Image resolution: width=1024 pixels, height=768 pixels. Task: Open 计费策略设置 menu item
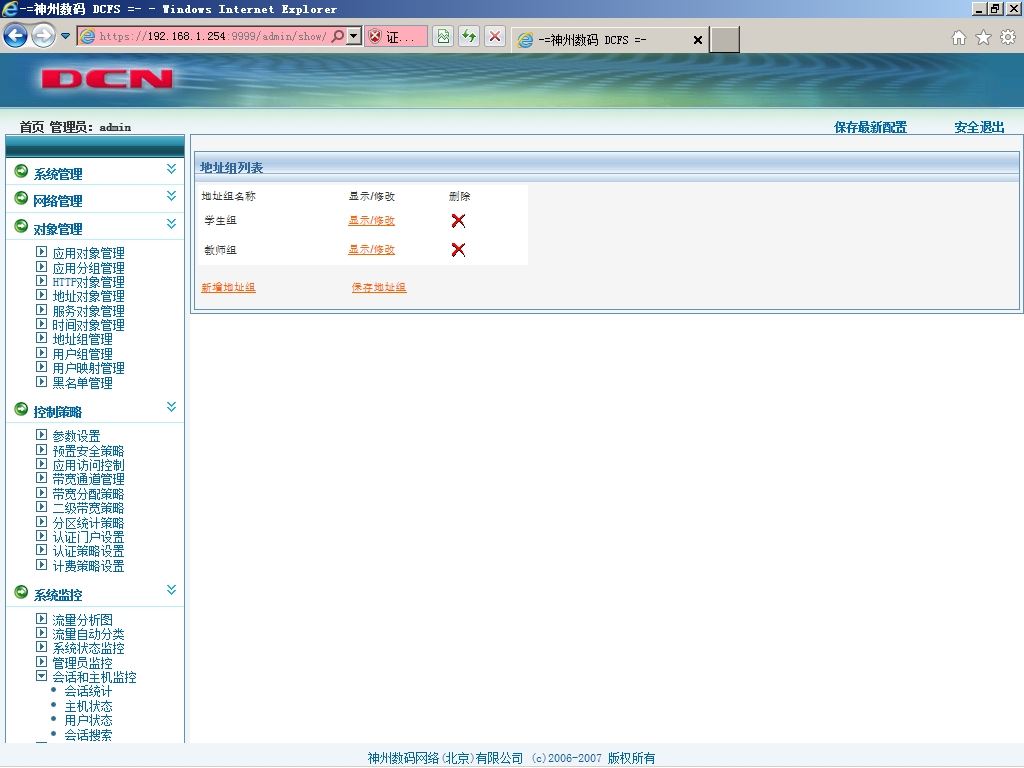[88, 566]
